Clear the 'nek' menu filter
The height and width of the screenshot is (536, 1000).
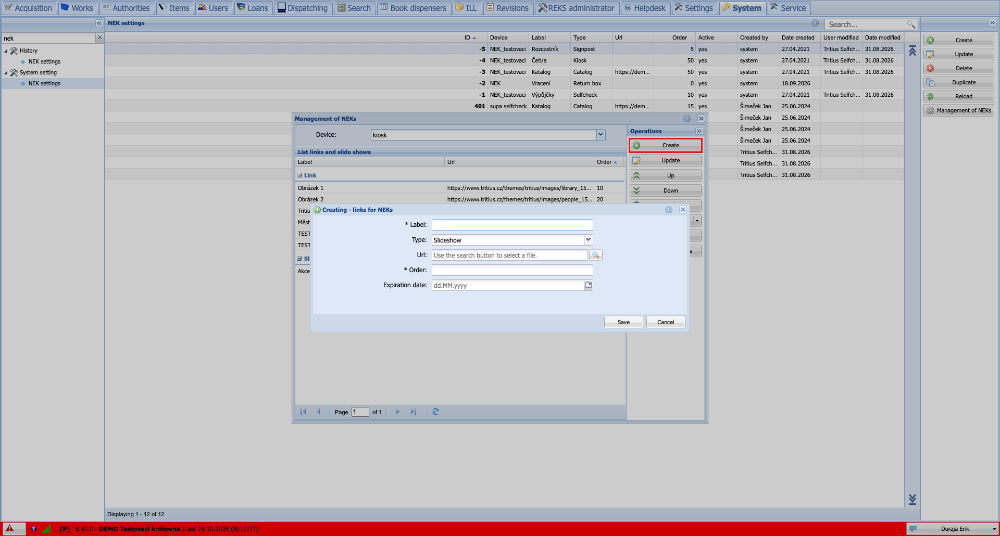[x=99, y=38]
